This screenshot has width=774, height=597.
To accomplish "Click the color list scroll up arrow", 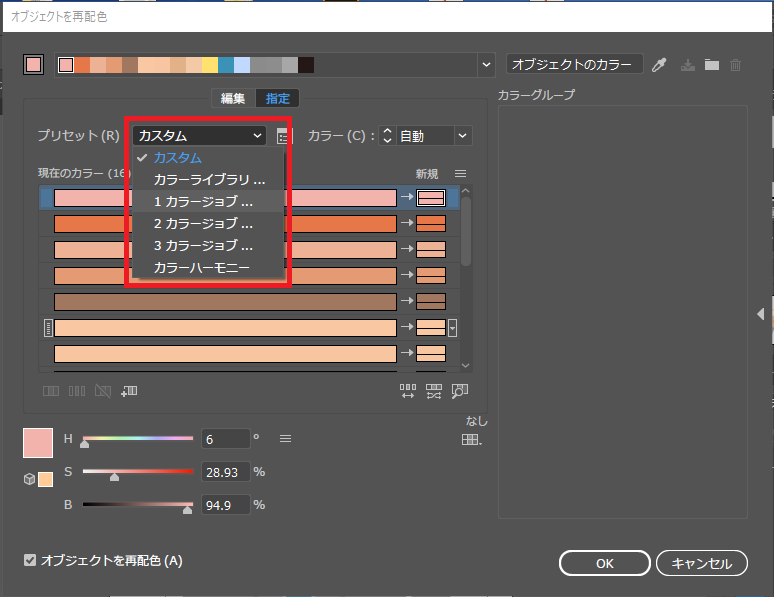I will tap(465, 190).
